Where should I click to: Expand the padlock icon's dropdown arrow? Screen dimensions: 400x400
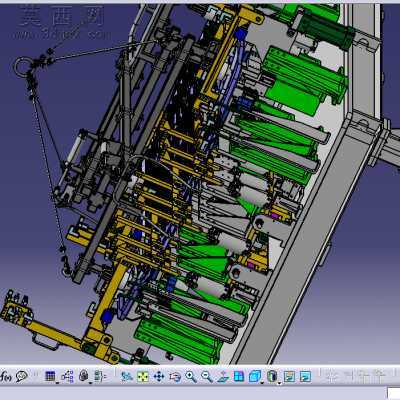(90, 383)
